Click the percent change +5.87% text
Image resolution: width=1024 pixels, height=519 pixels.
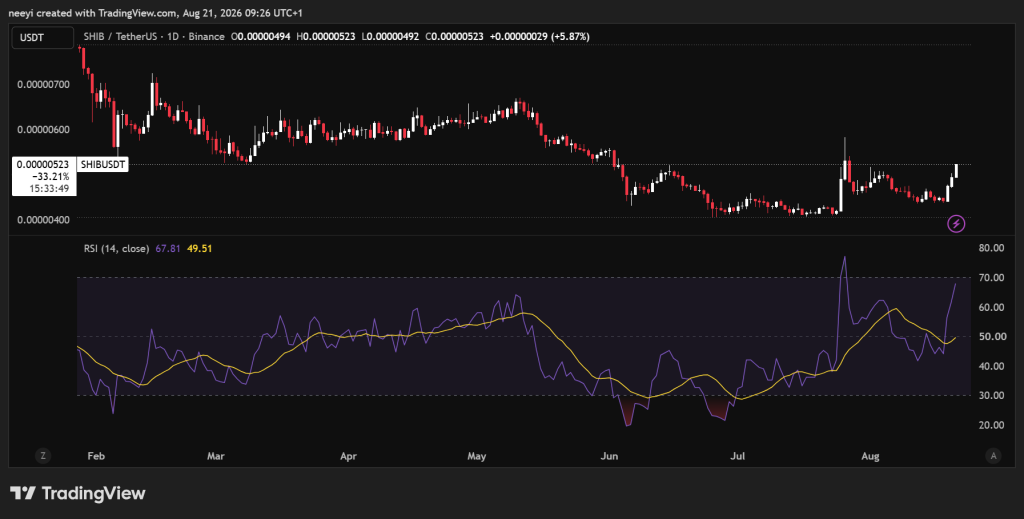(570, 37)
